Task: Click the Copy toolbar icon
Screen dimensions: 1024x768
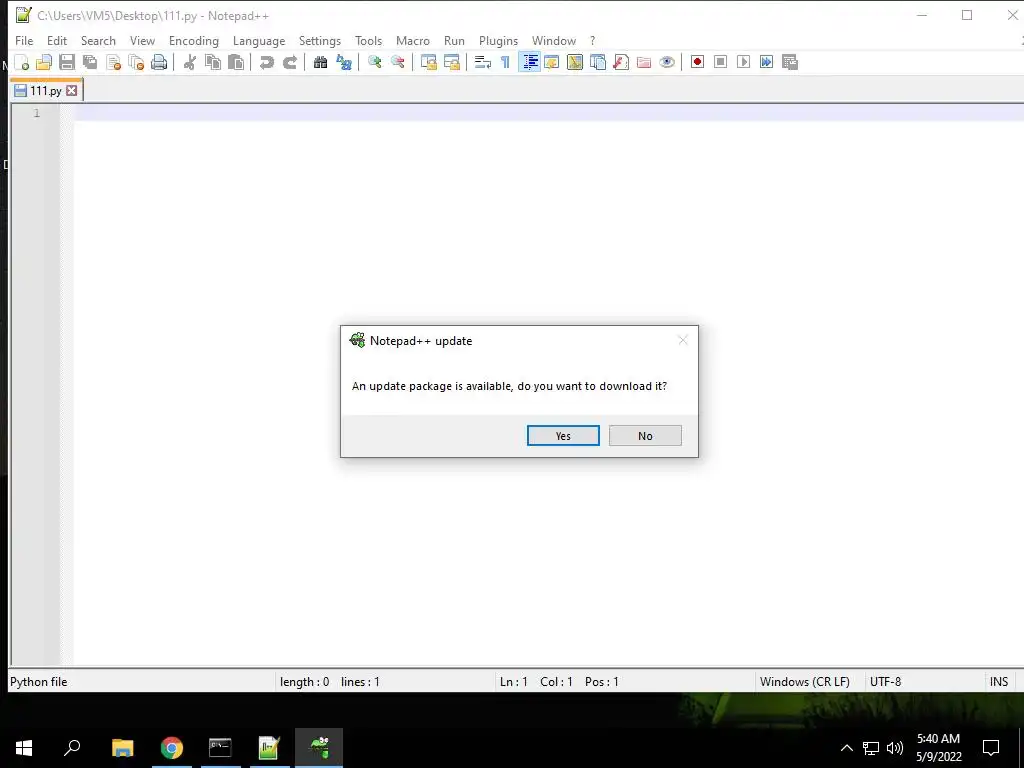Action: tap(213, 62)
